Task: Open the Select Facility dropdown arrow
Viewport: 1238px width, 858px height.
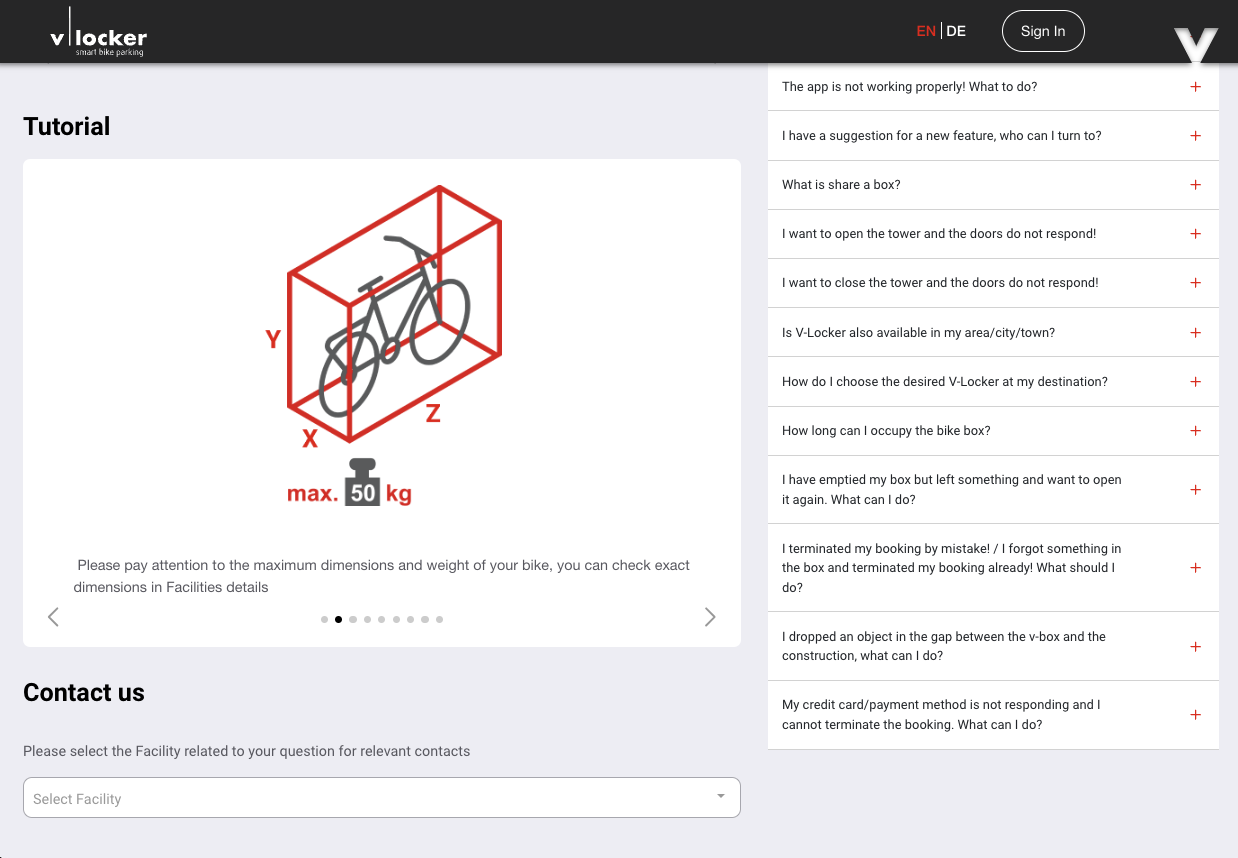Action: (720, 797)
